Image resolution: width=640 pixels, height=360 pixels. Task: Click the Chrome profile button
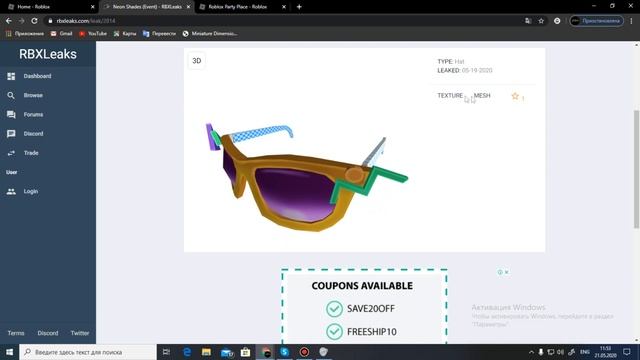(x=597, y=21)
